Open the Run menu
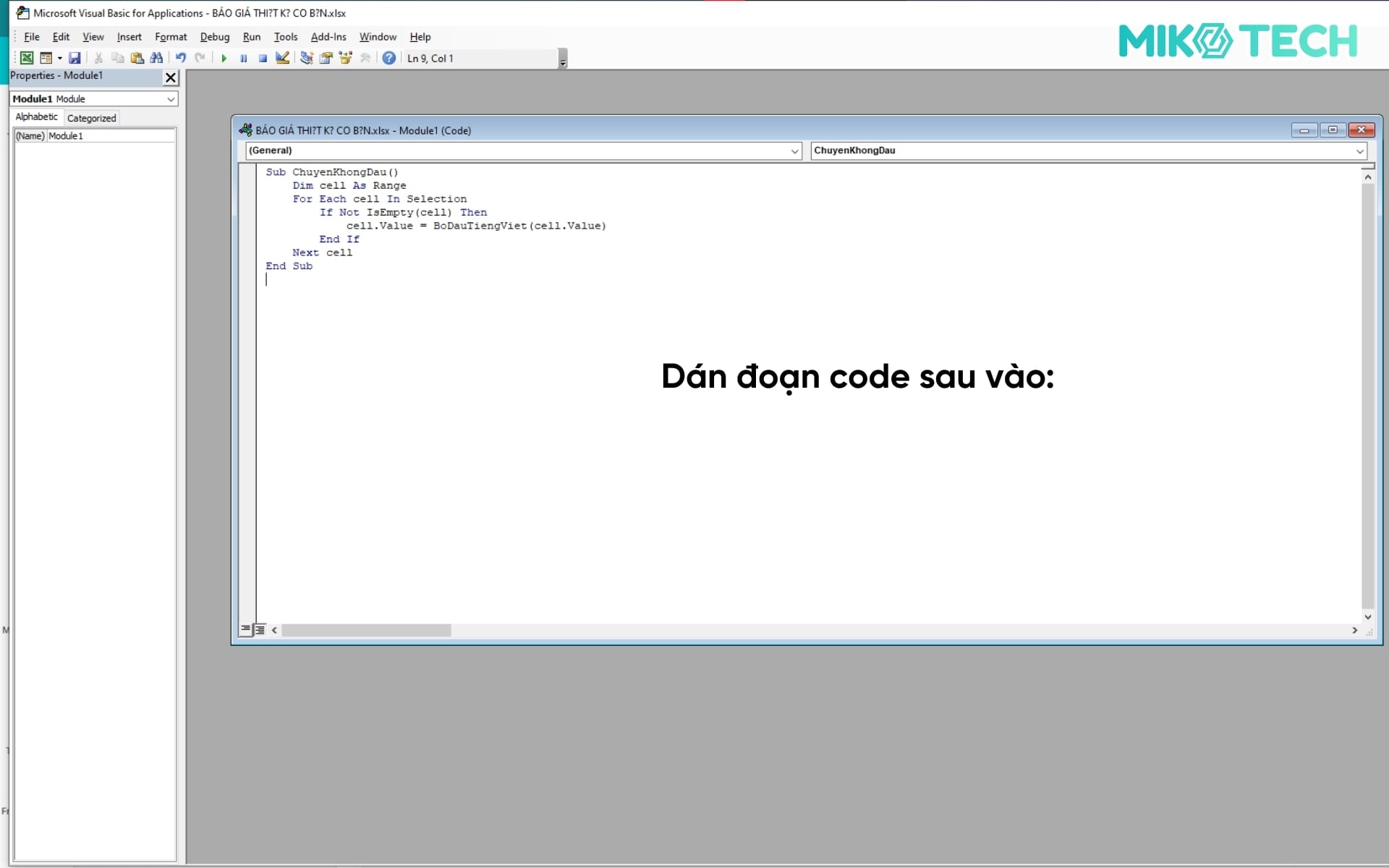Image resolution: width=1389 pixels, height=868 pixels. (252, 37)
